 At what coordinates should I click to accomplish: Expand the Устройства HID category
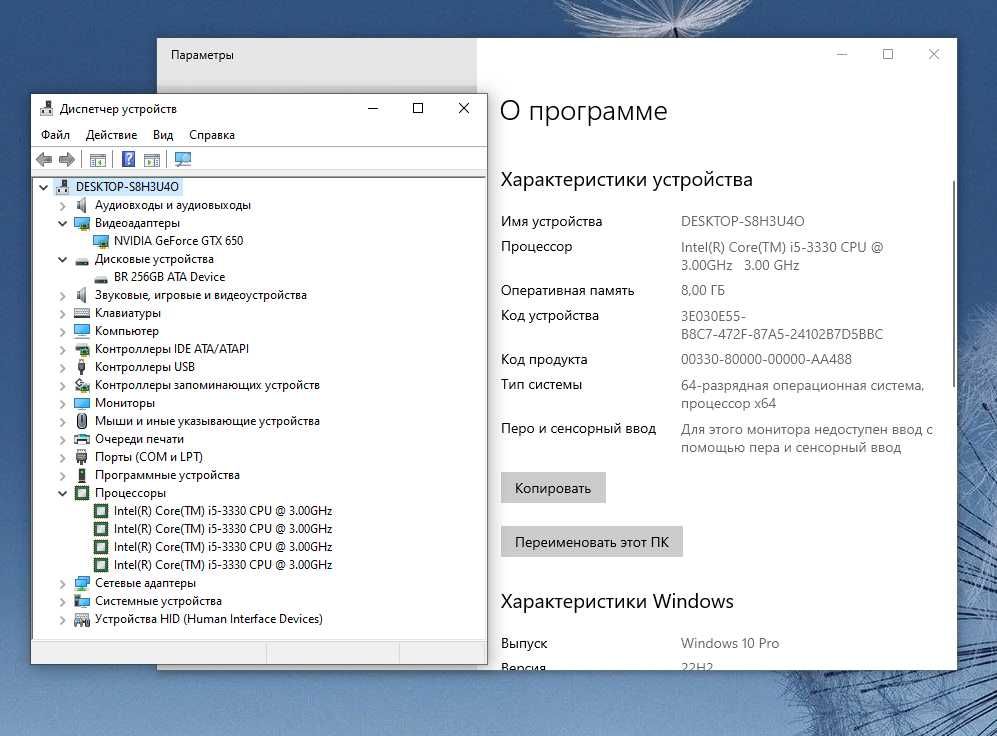(62, 620)
